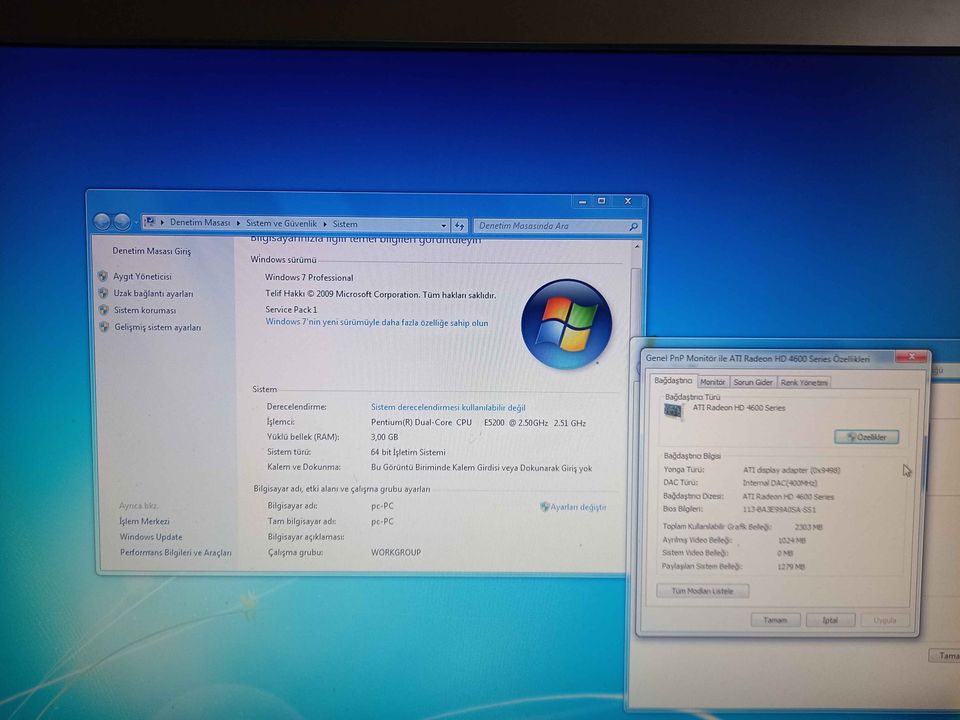This screenshot has width=960, height=720.
Task: Open Aygıt Yöneticisi link
Action: pyautogui.click(x=142, y=277)
